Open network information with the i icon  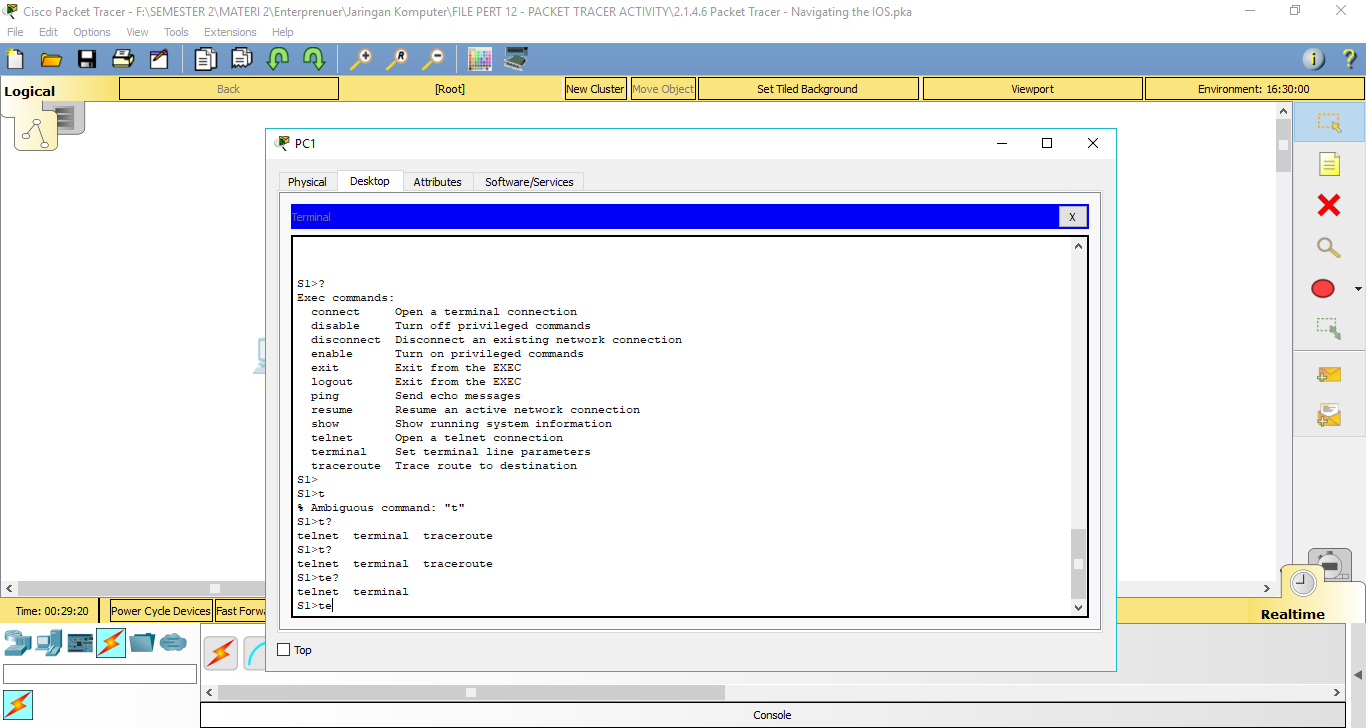pyautogui.click(x=1313, y=59)
